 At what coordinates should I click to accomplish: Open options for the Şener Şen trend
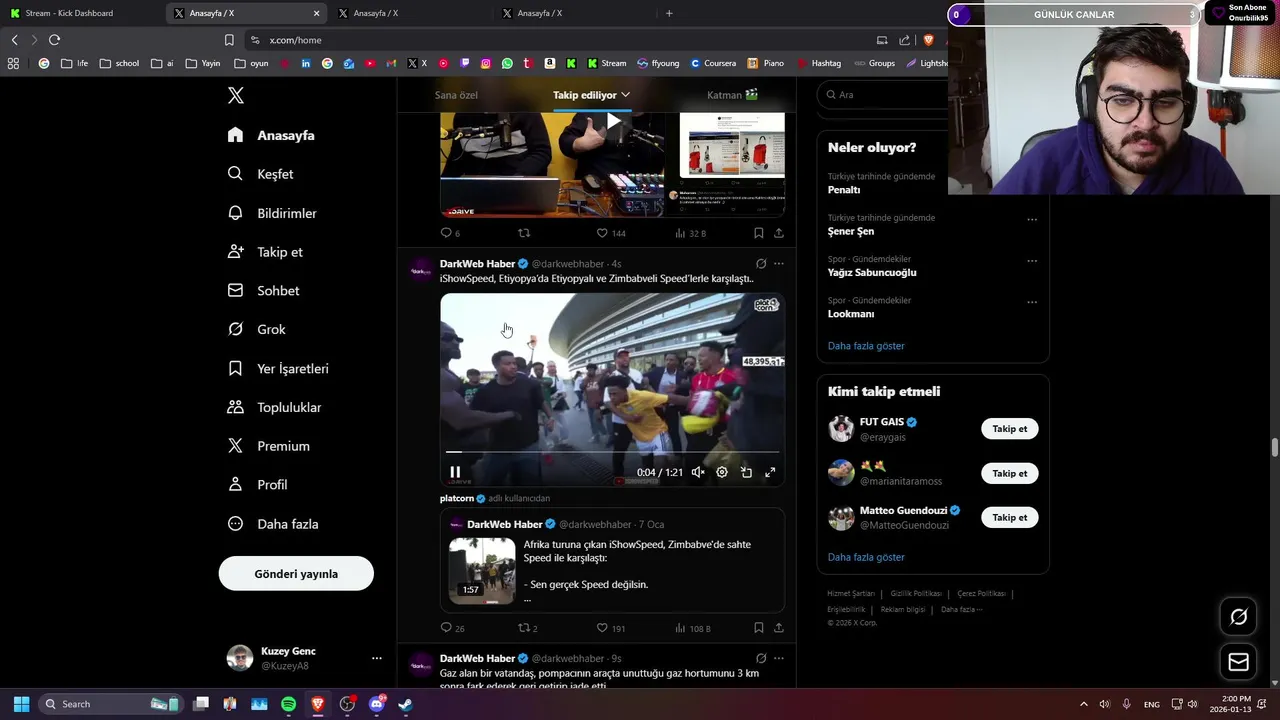[x=1032, y=220]
